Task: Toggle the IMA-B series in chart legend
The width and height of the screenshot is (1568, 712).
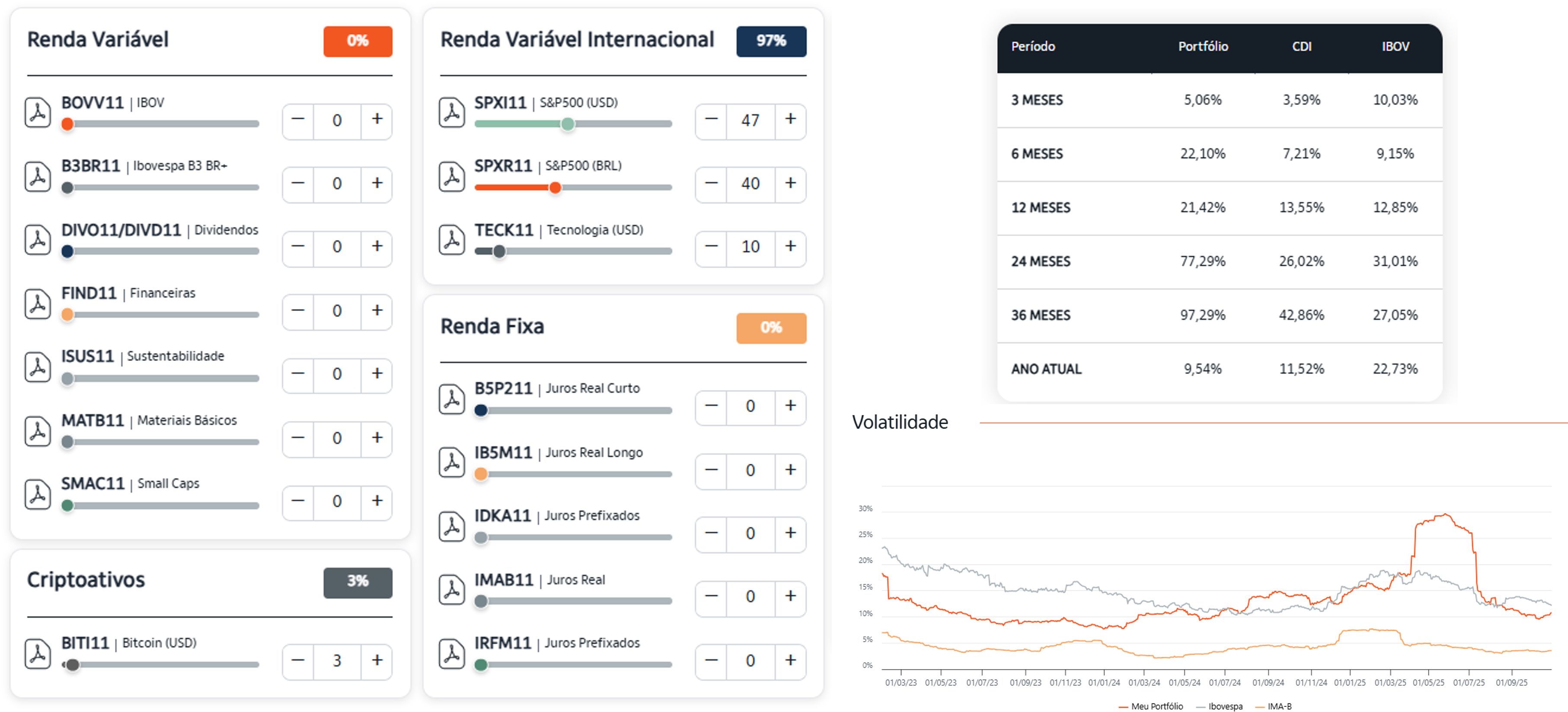Action: tap(1279, 706)
